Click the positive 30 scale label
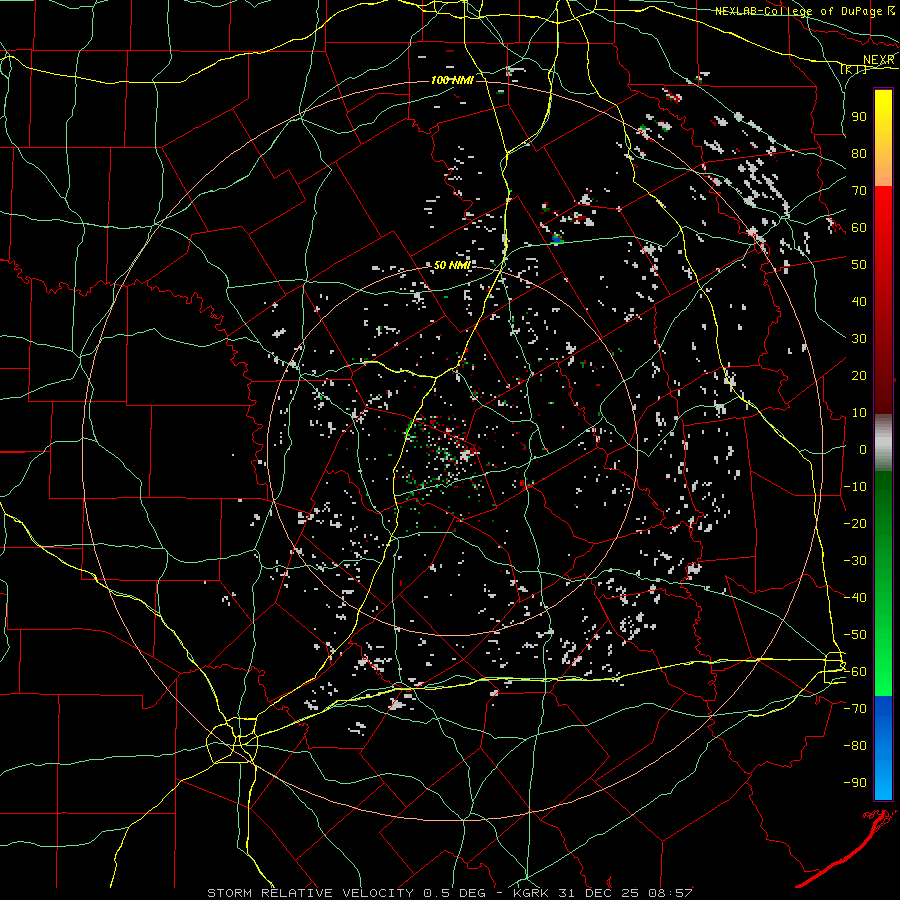 click(x=859, y=339)
